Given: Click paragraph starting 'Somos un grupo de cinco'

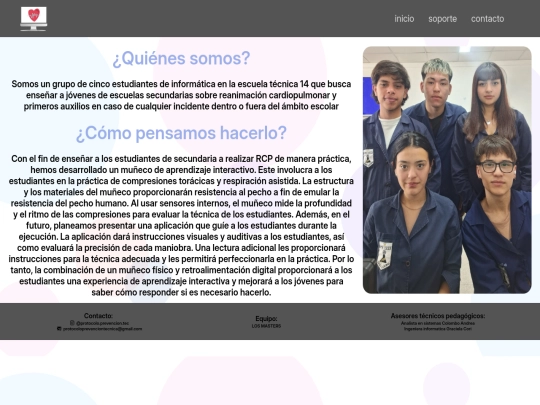Looking at the screenshot, I should click(181, 95).
